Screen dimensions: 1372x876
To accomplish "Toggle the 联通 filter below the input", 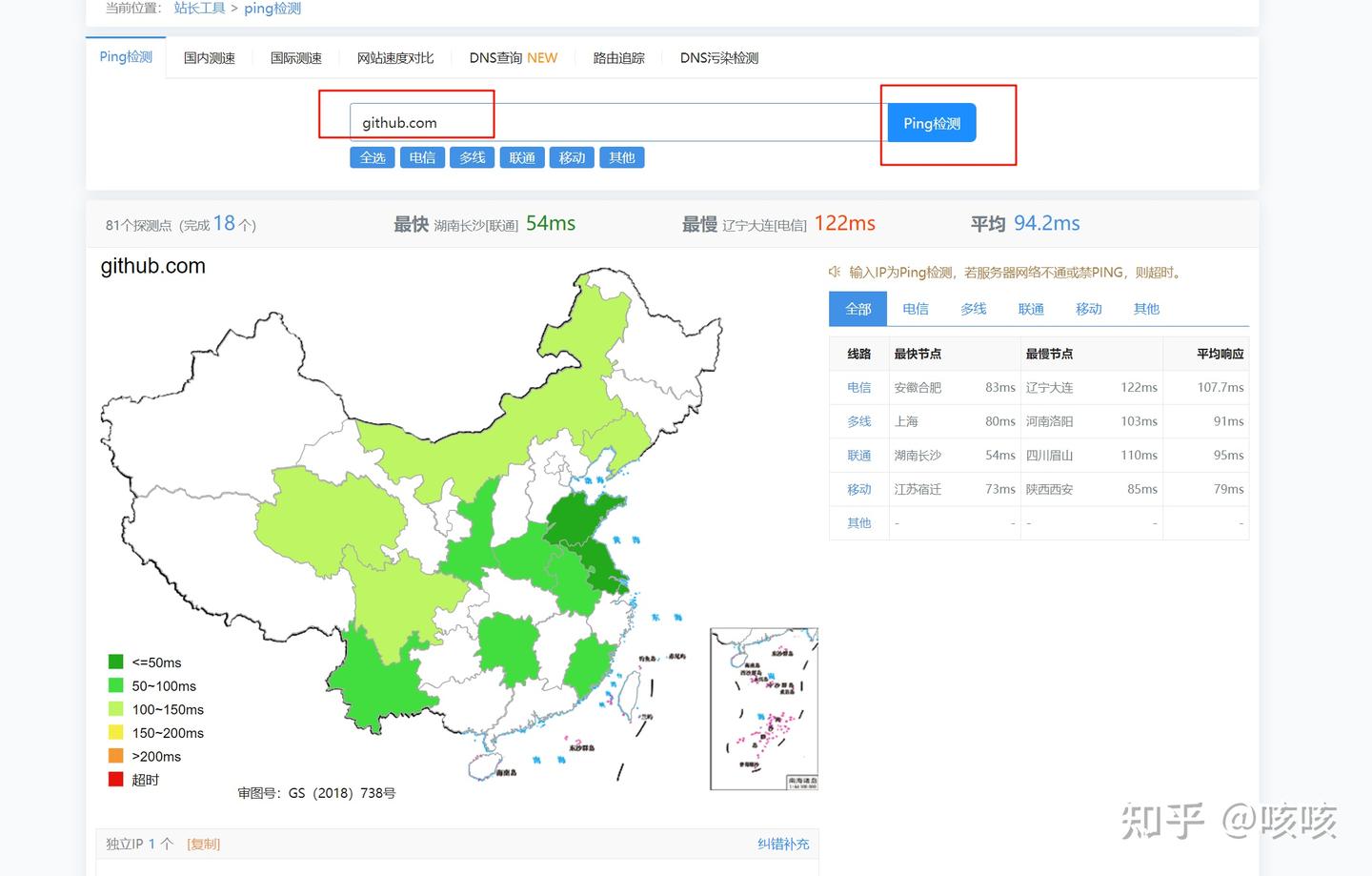I will click(x=522, y=157).
